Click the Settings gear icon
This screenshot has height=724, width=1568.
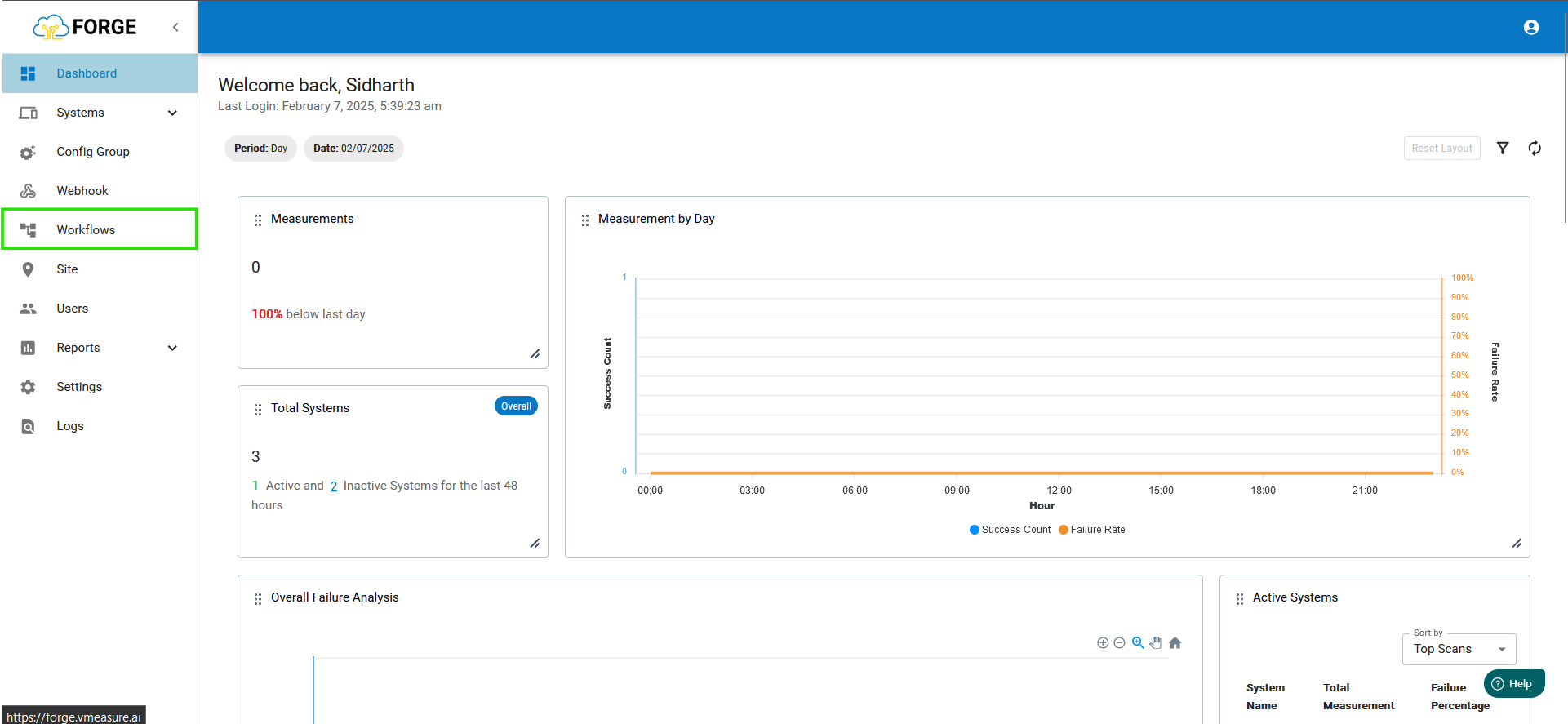[28, 387]
